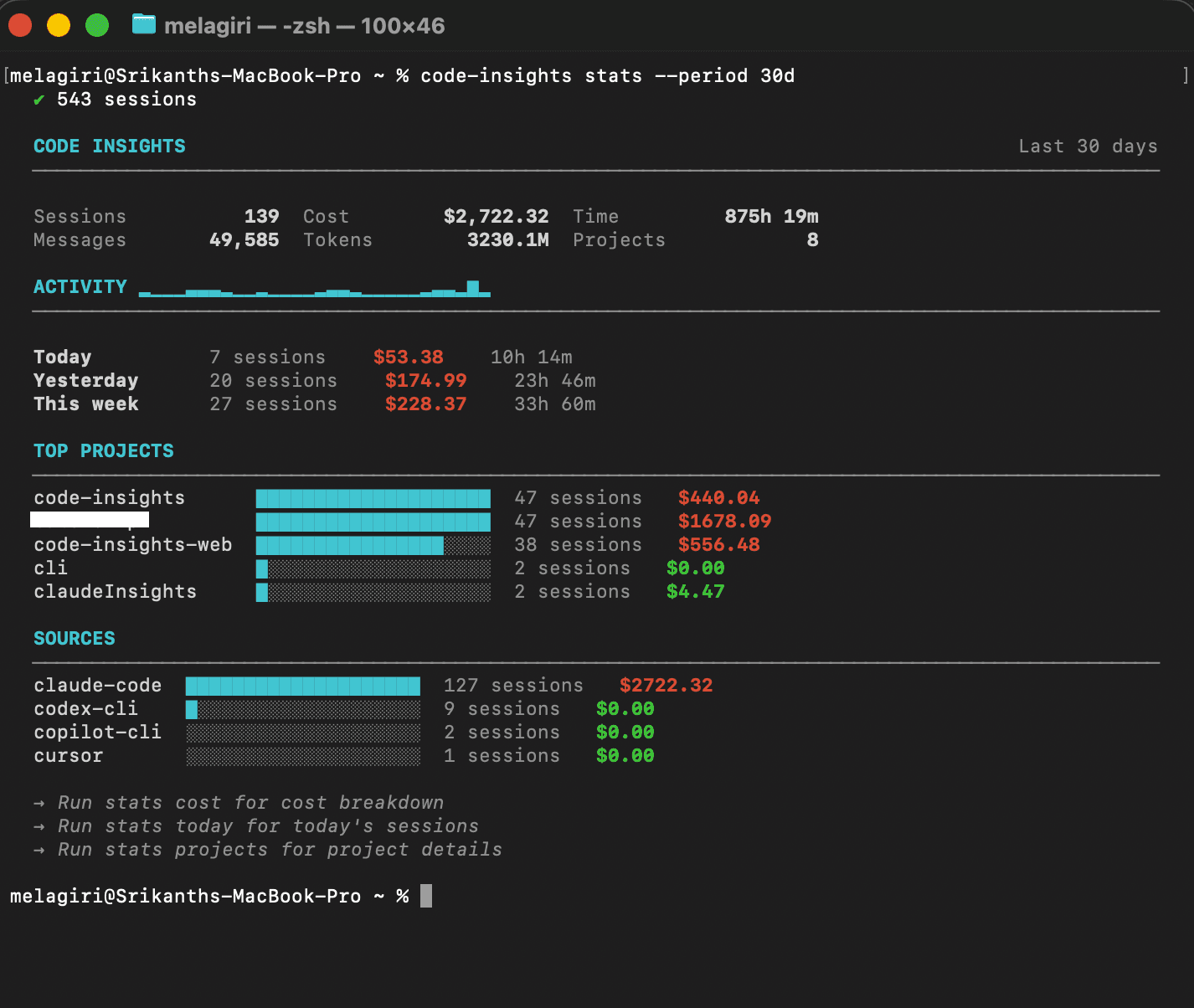Click the code-insights project progress bar
The height and width of the screenshot is (1008, 1194).
coord(373,497)
